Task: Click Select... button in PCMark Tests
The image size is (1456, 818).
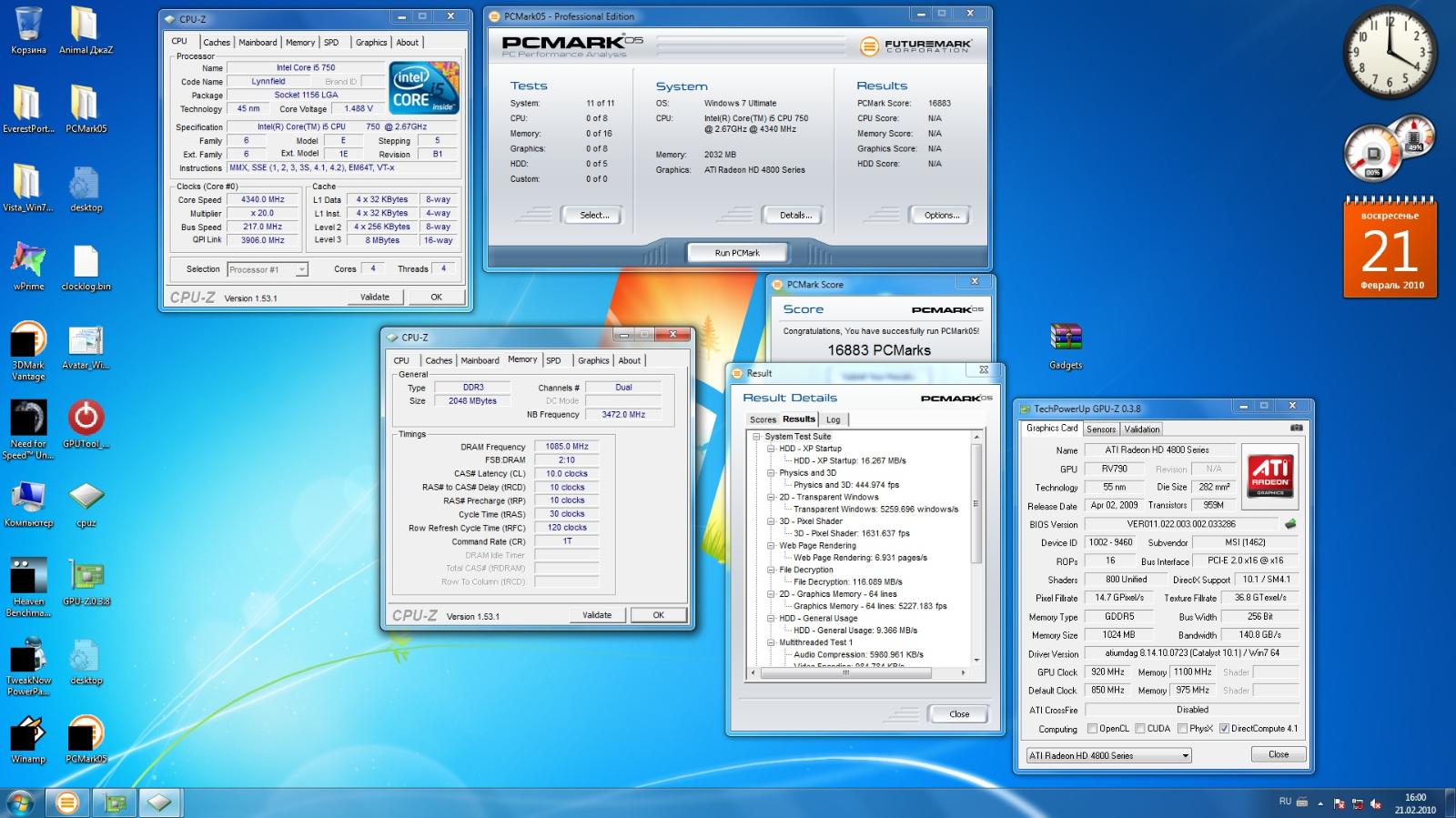Action: (594, 216)
